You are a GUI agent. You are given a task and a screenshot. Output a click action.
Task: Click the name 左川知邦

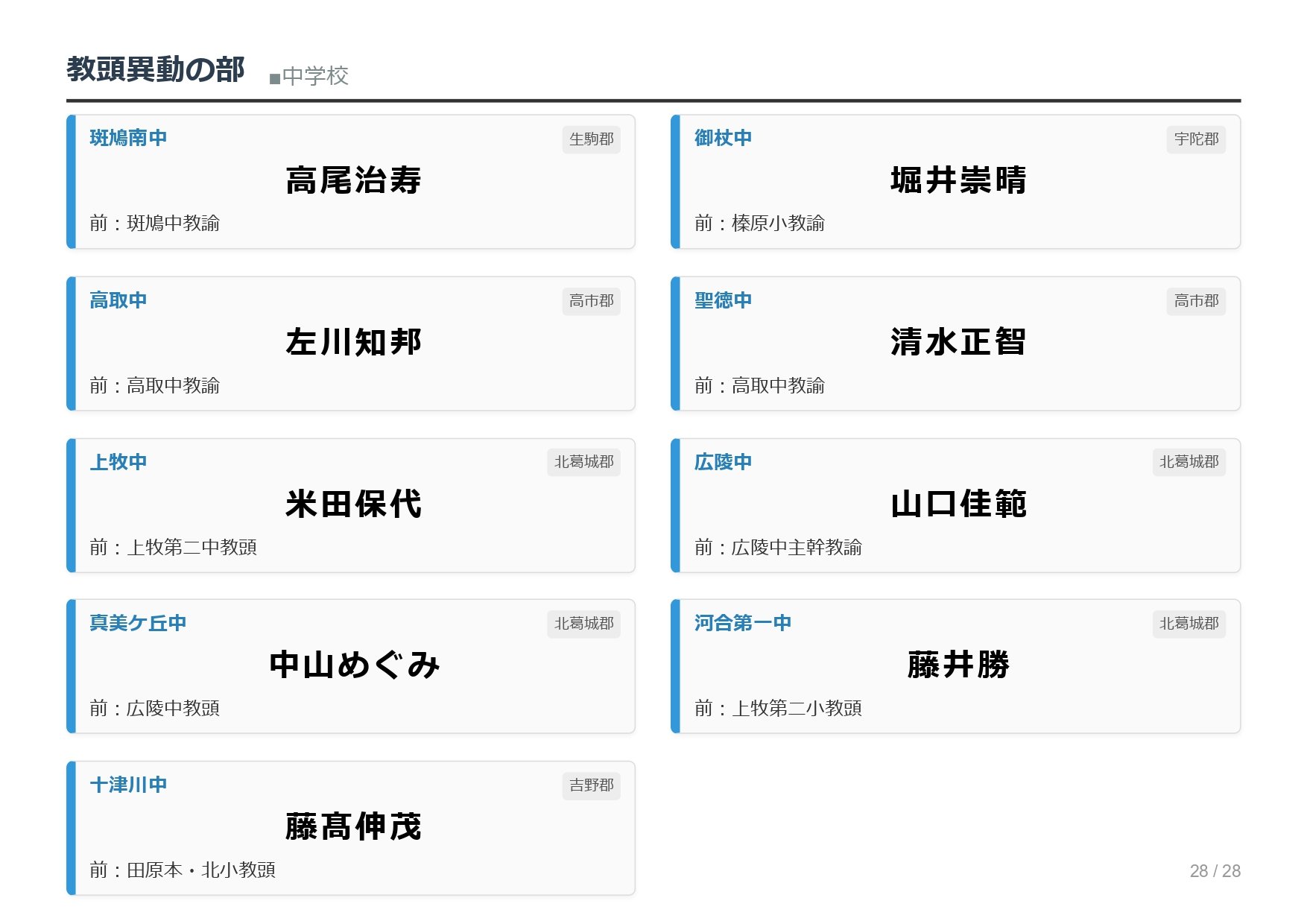coord(354,343)
